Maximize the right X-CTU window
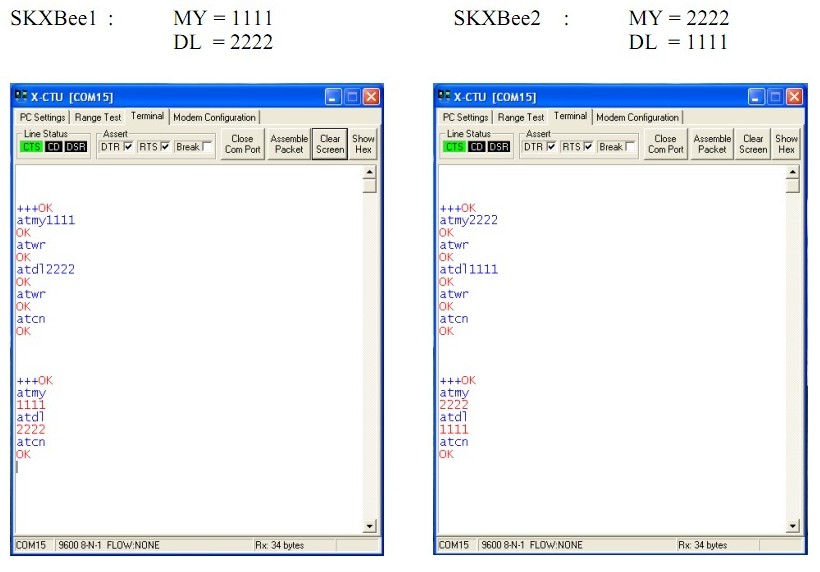Screen dimensions: 820x572 click(x=775, y=97)
